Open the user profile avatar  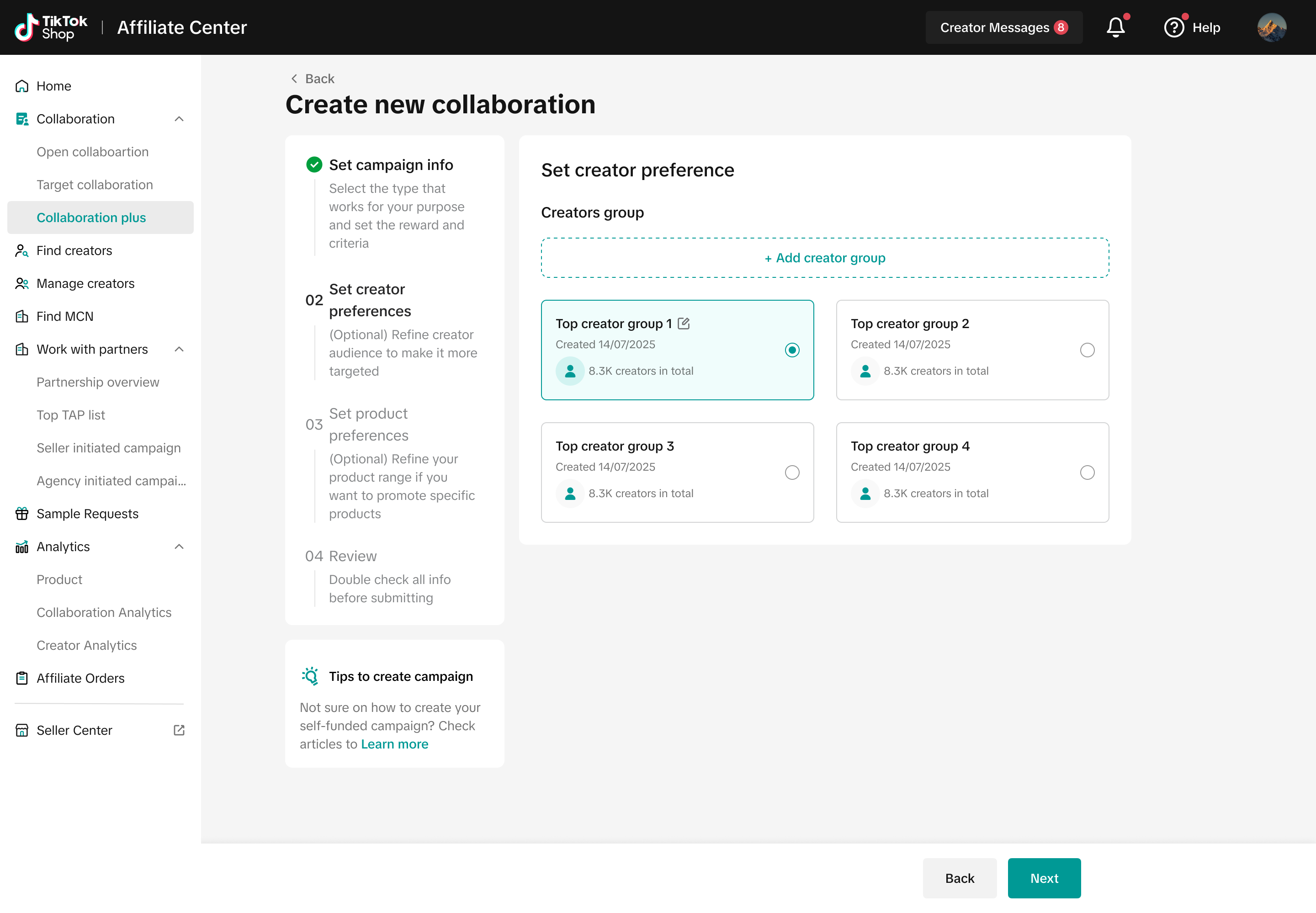(x=1271, y=27)
